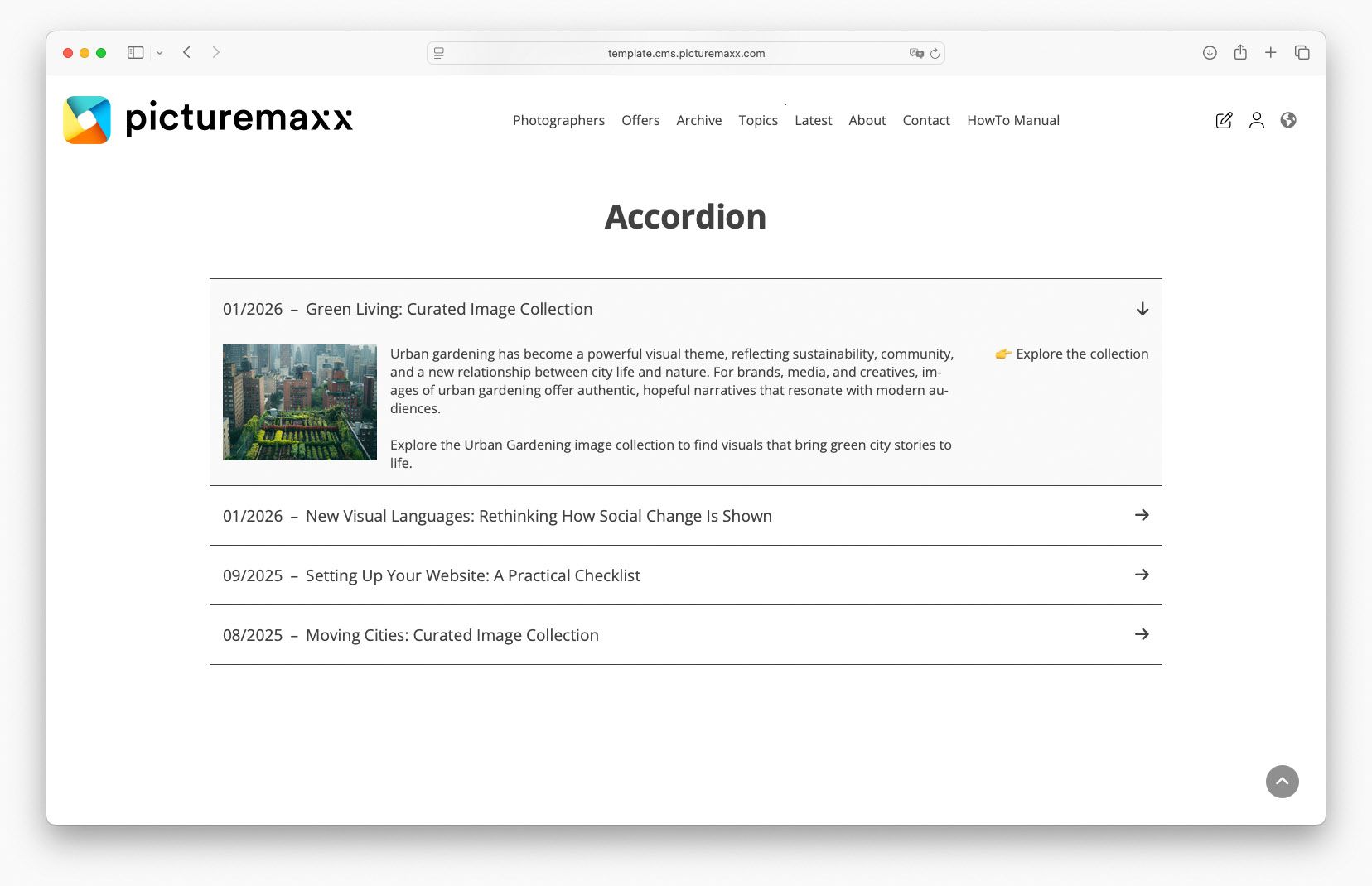Open the HowTo Manual menu item
Viewport: 1372px width, 886px height.
coord(1012,120)
